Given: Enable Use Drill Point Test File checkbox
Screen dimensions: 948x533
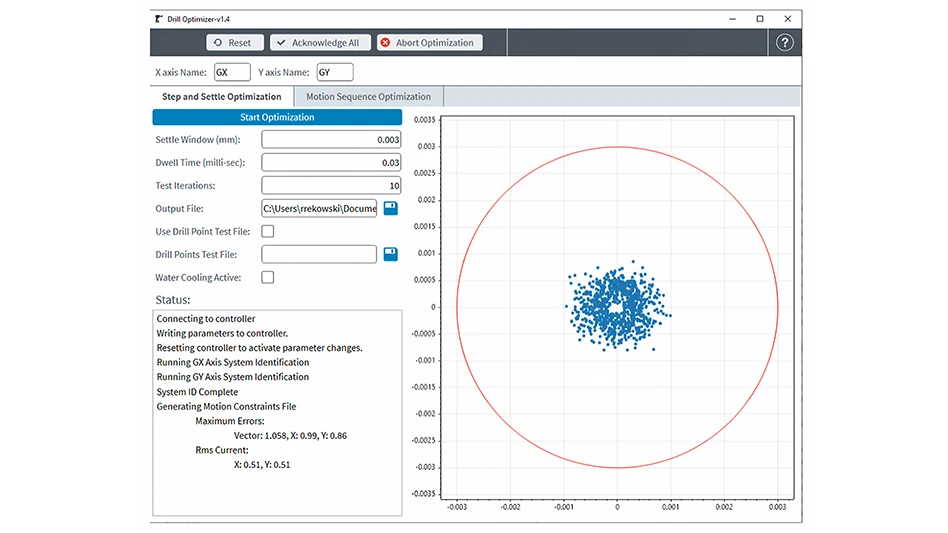Looking at the screenshot, I should click(x=268, y=231).
